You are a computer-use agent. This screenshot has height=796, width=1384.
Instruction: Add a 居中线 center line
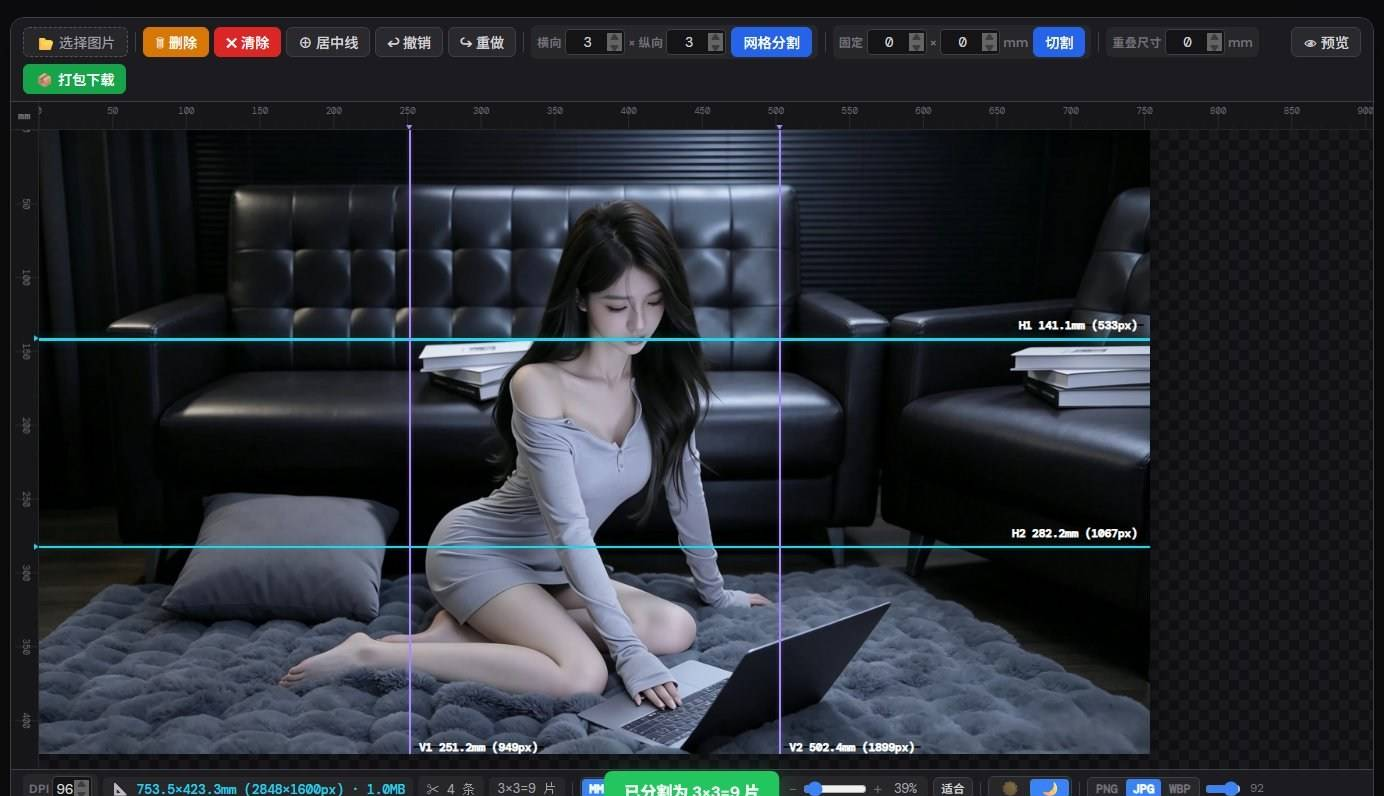click(x=328, y=43)
